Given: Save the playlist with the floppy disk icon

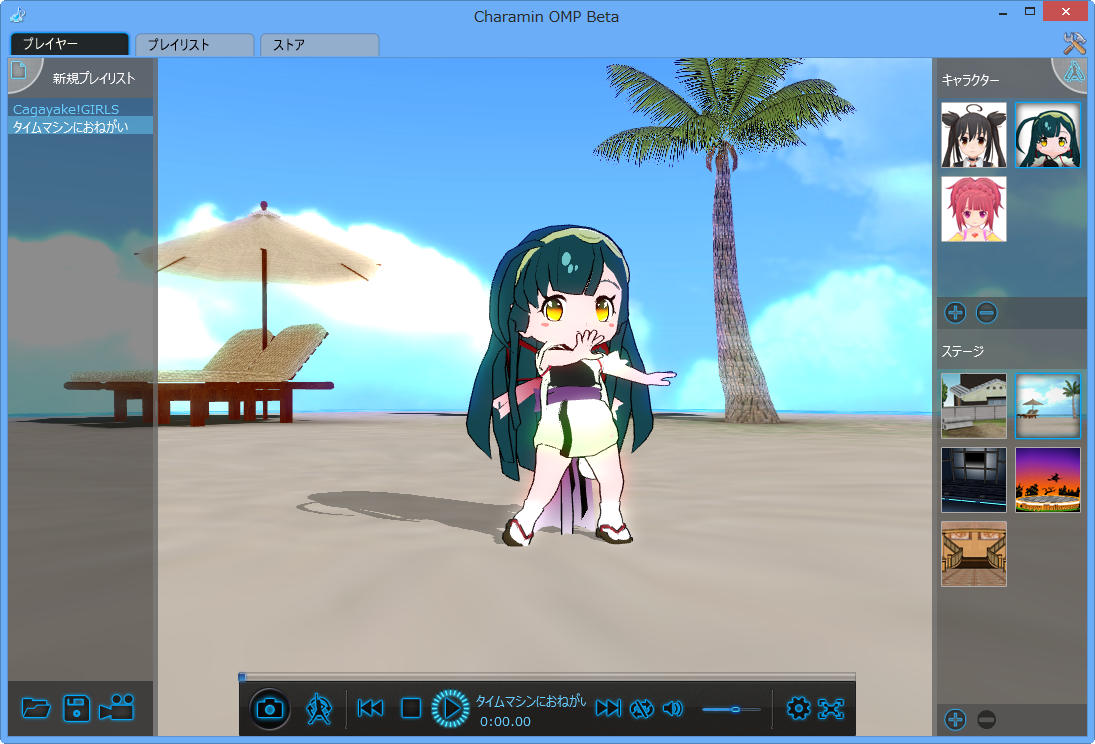Looking at the screenshot, I should pos(76,708).
